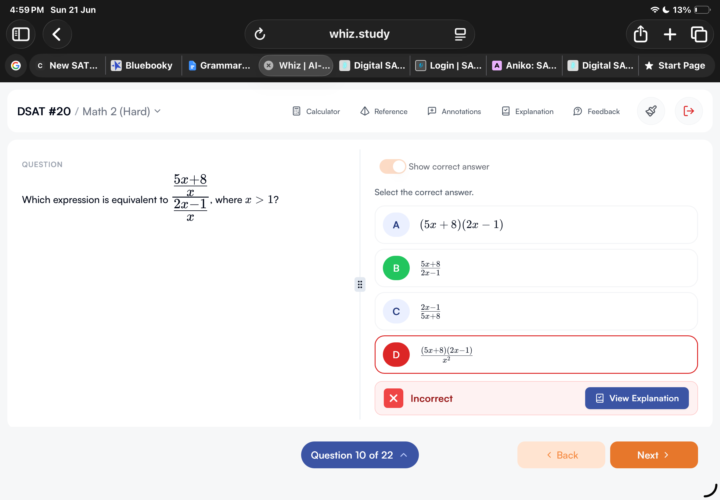
Task: Open the Calculator tool
Action: coord(316,111)
